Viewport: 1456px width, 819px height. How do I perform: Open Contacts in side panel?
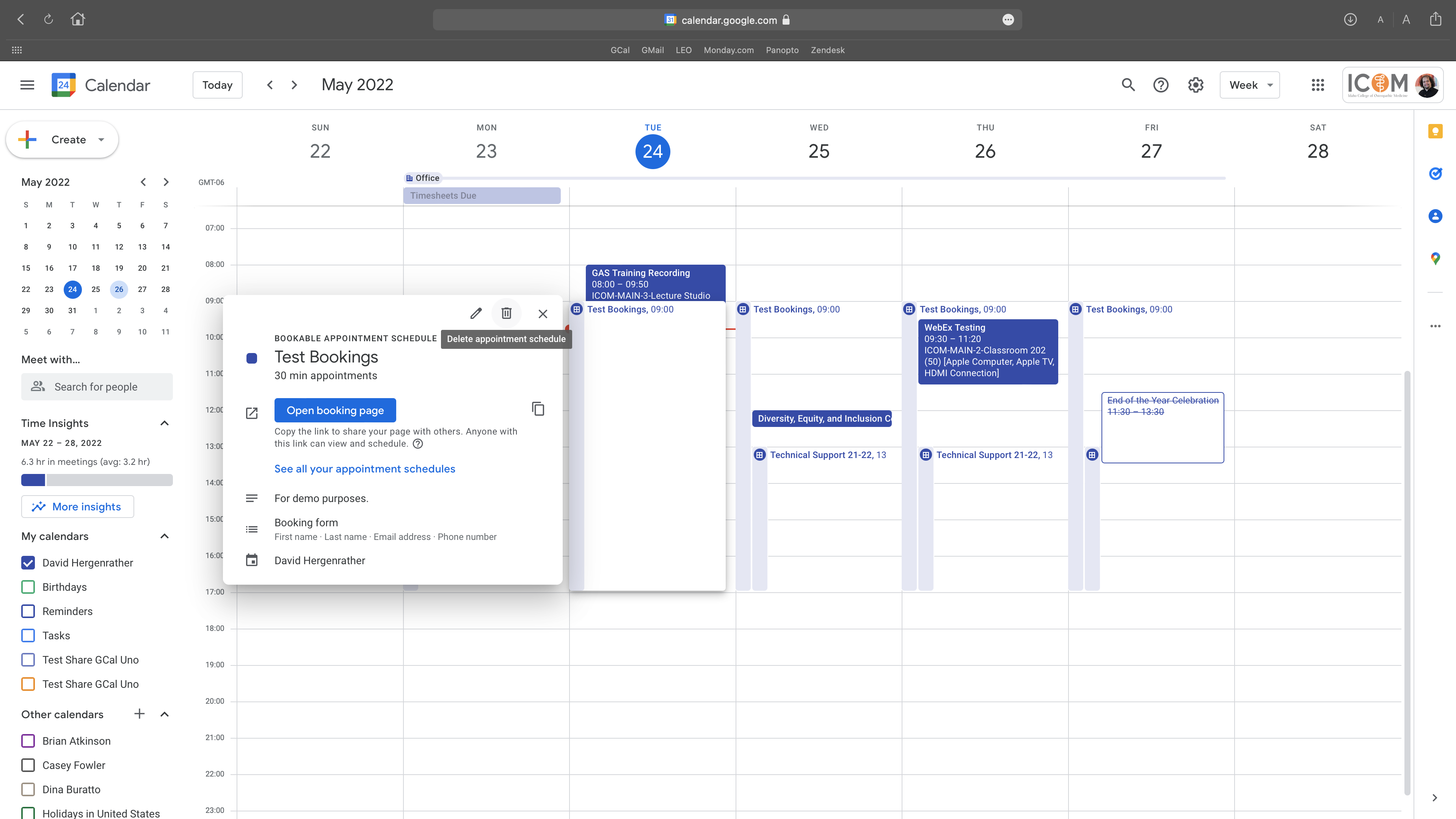pyautogui.click(x=1435, y=216)
